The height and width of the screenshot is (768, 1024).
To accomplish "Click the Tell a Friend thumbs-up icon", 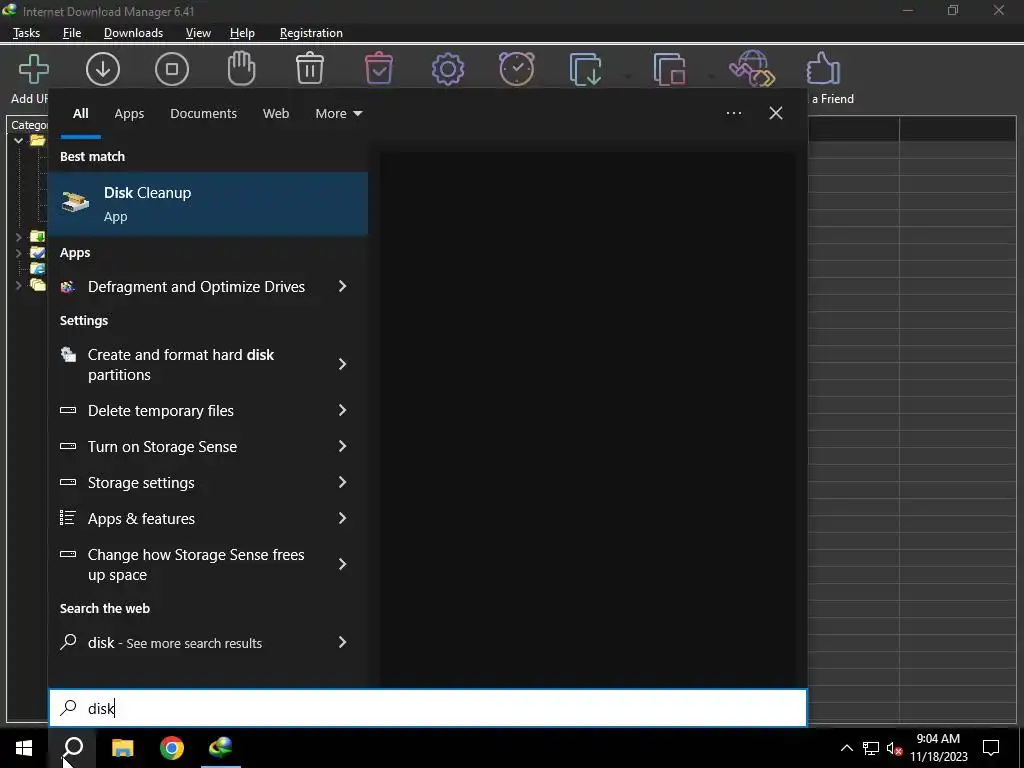I will 823,69.
